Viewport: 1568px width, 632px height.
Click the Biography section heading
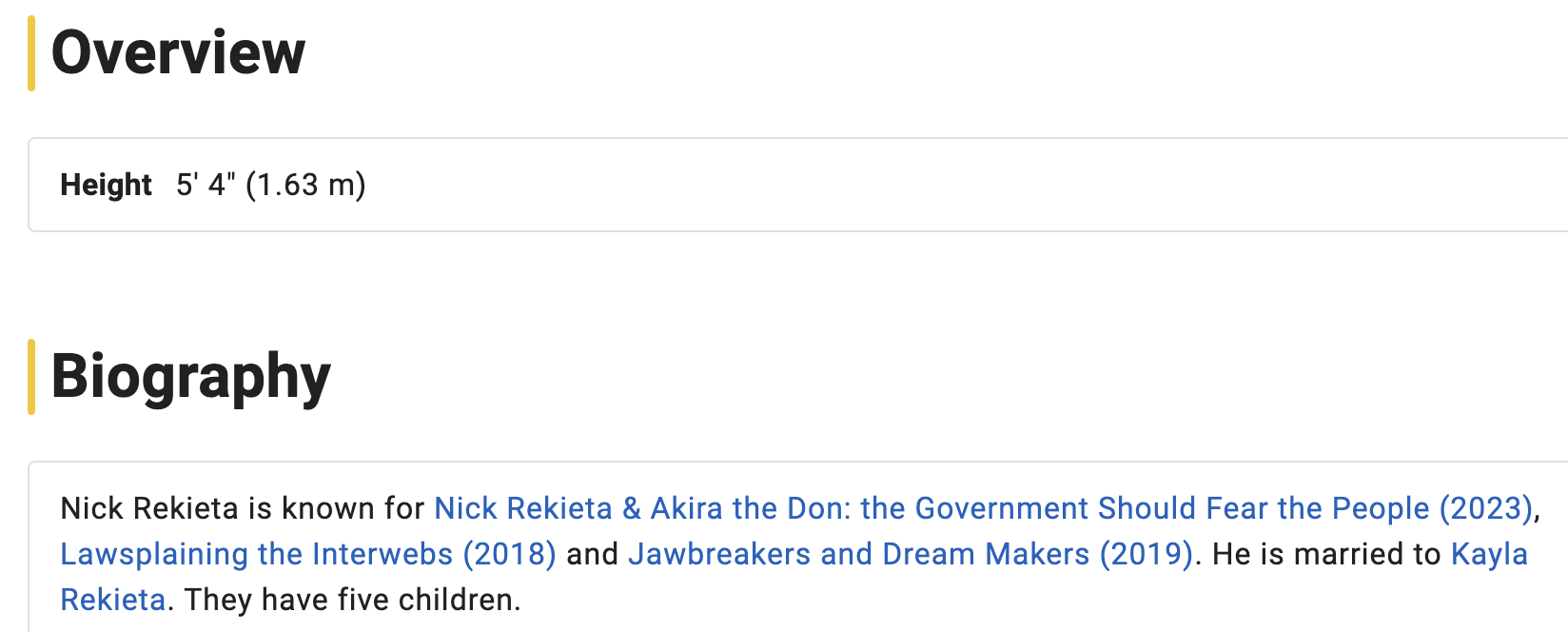tap(190, 377)
